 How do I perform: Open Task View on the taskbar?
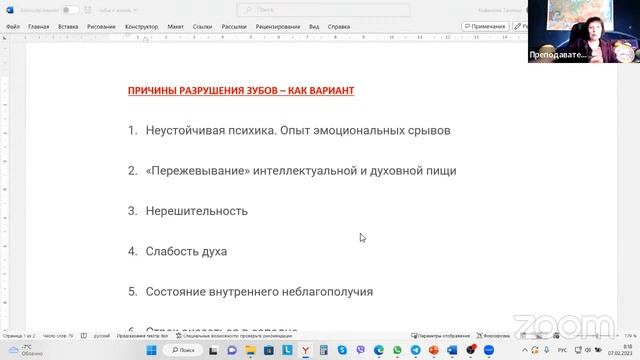(x=213, y=350)
